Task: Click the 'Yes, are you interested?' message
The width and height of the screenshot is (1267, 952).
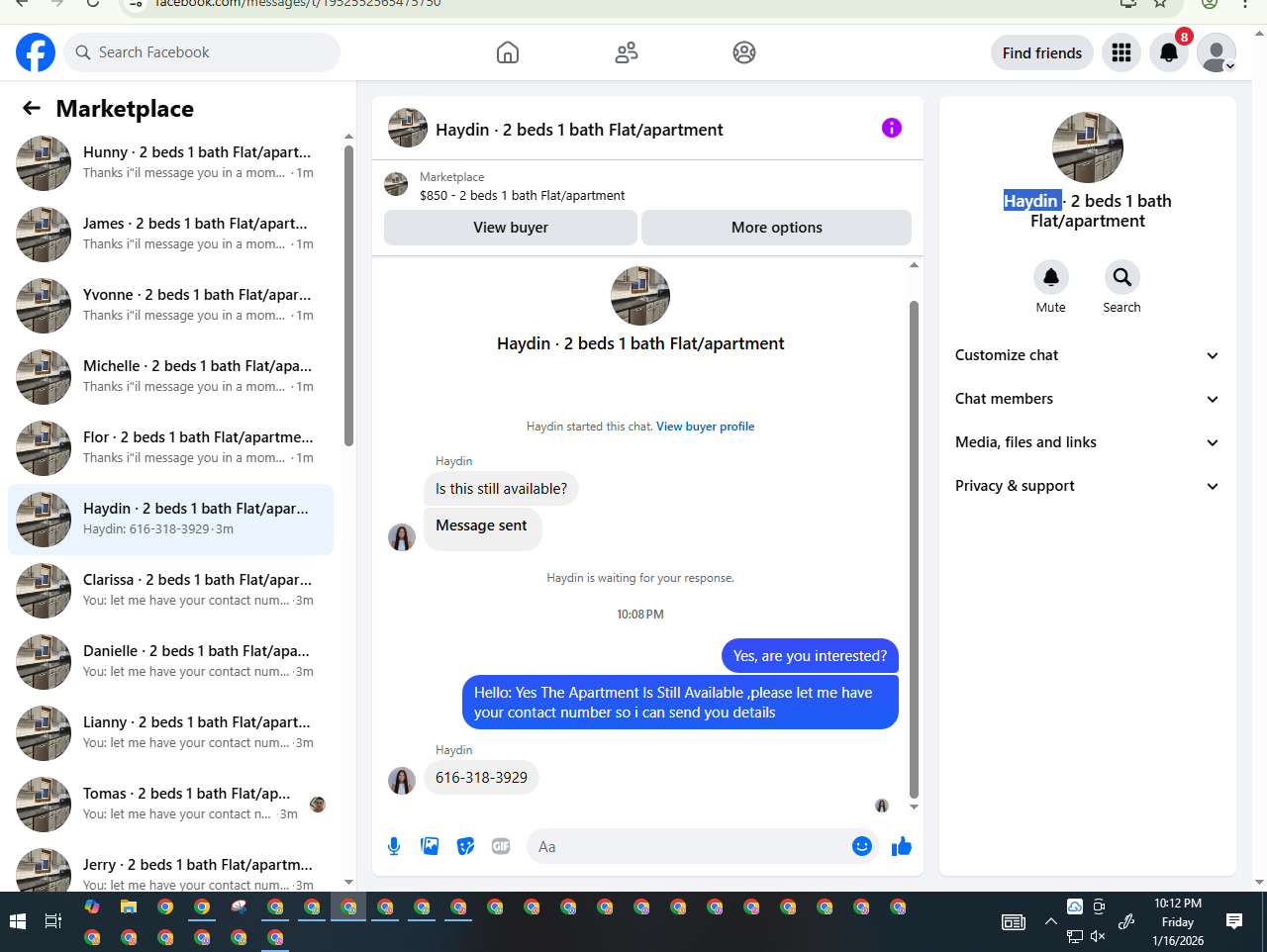Action: pyautogui.click(x=810, y=656)
